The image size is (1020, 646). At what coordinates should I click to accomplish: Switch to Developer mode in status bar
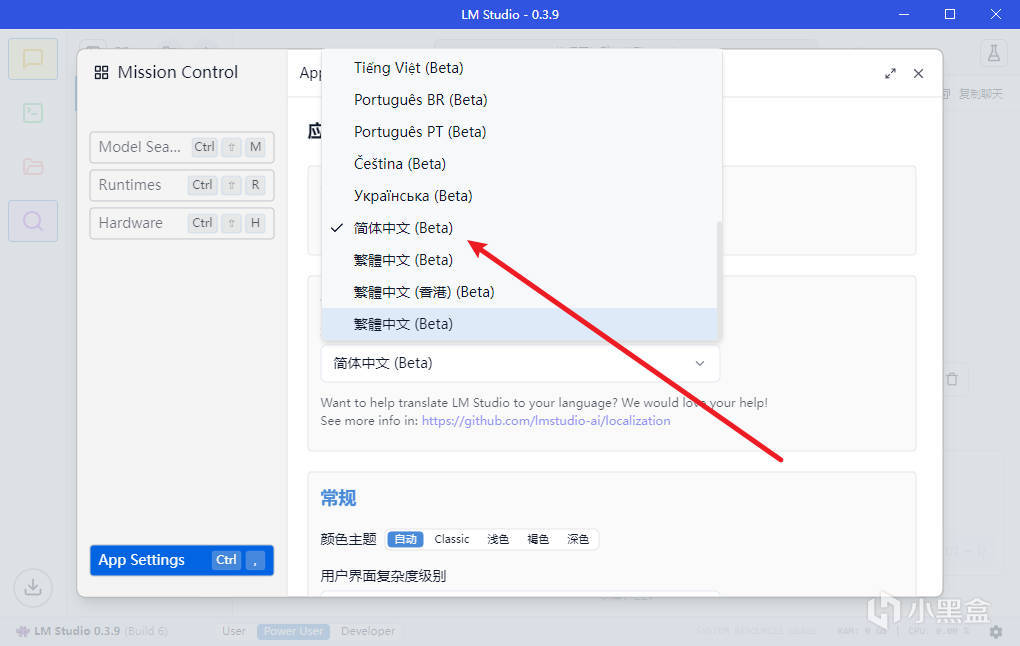[368, 631]
